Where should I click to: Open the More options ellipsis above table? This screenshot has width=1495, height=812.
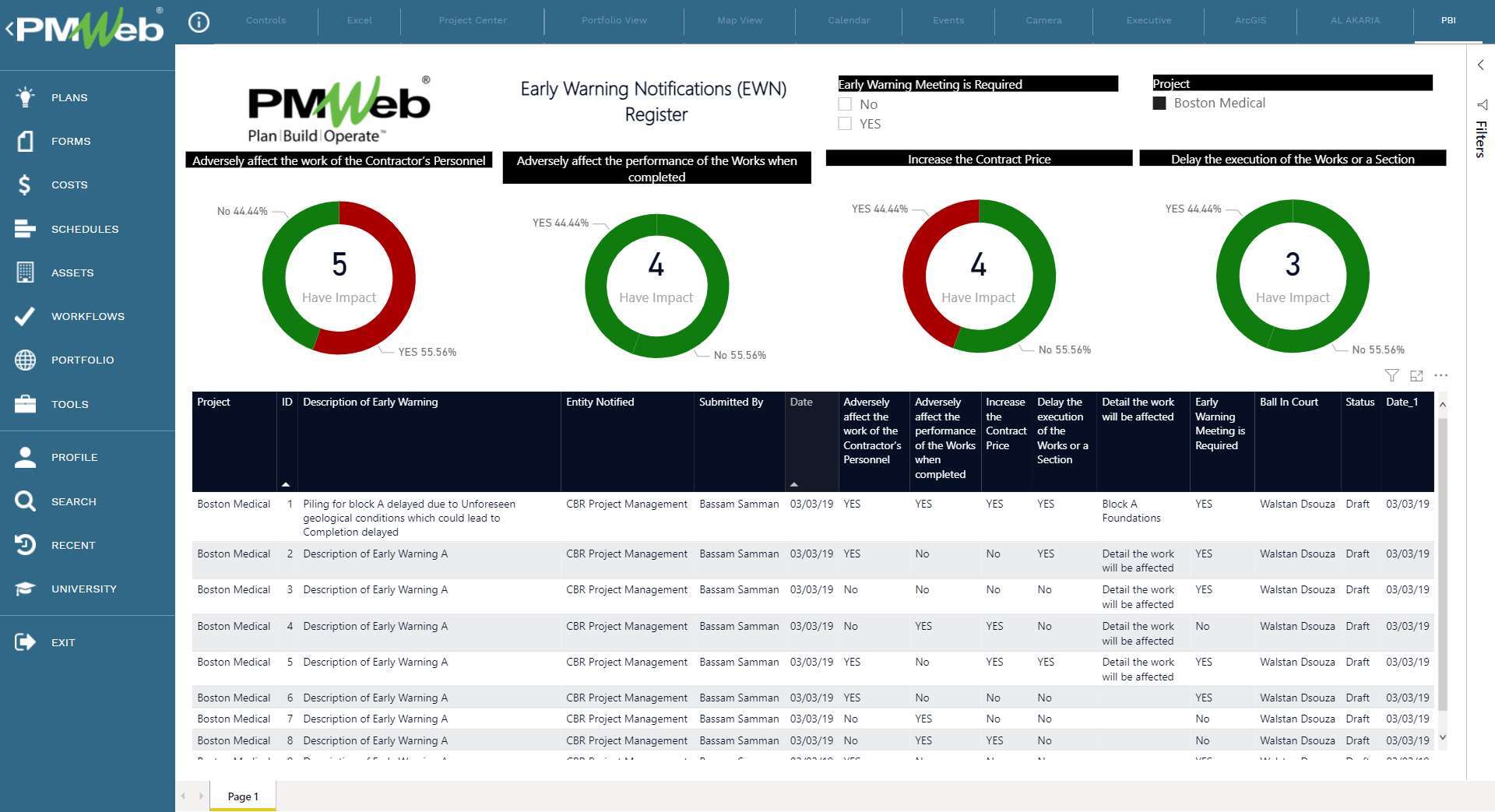1441,376
